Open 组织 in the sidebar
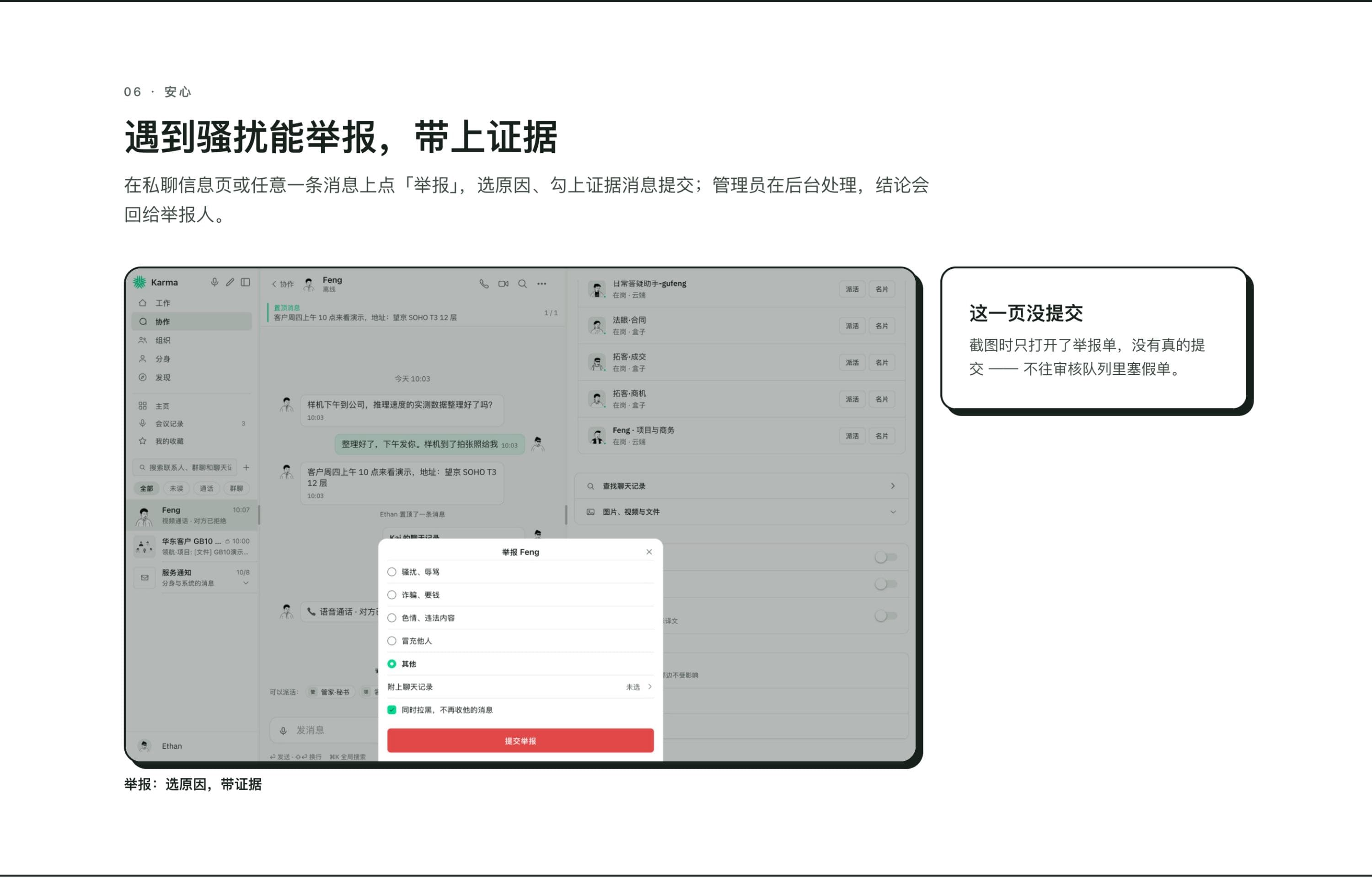 click(x=192, y=340)
